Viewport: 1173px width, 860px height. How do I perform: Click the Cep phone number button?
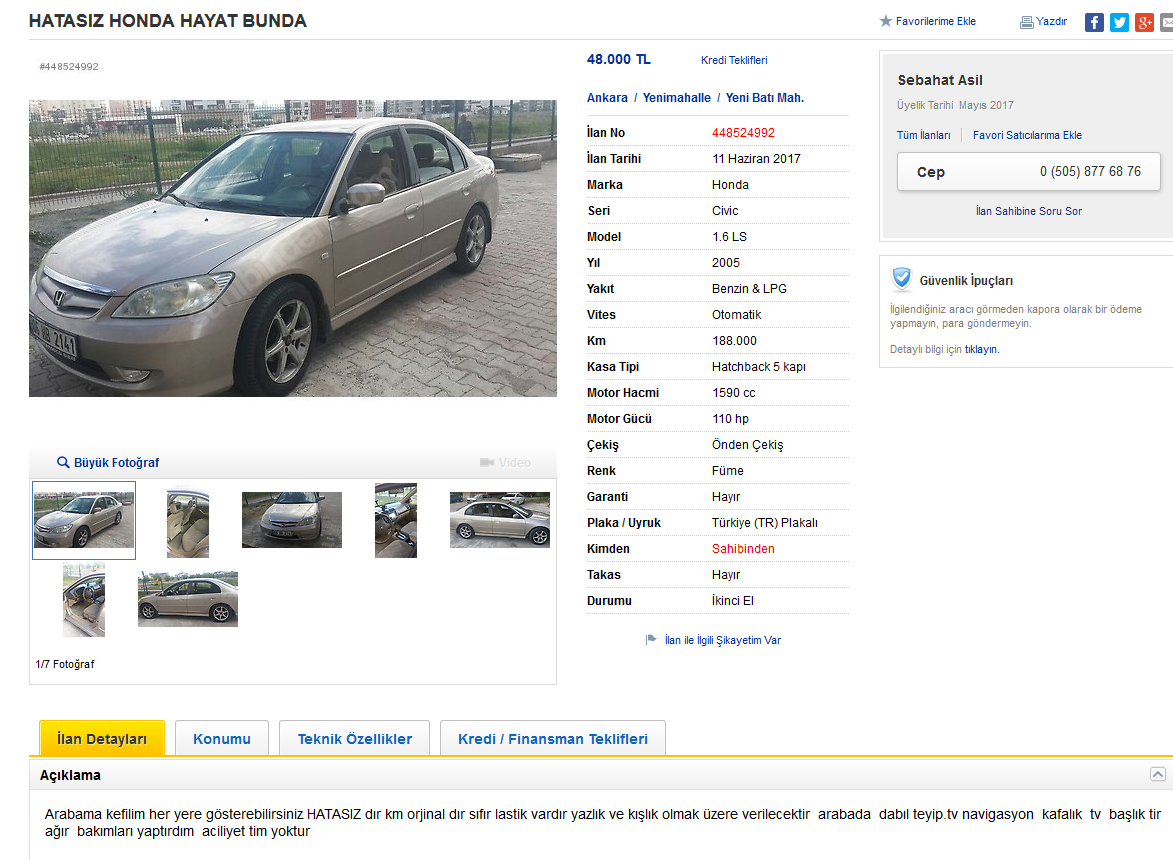1029,172
